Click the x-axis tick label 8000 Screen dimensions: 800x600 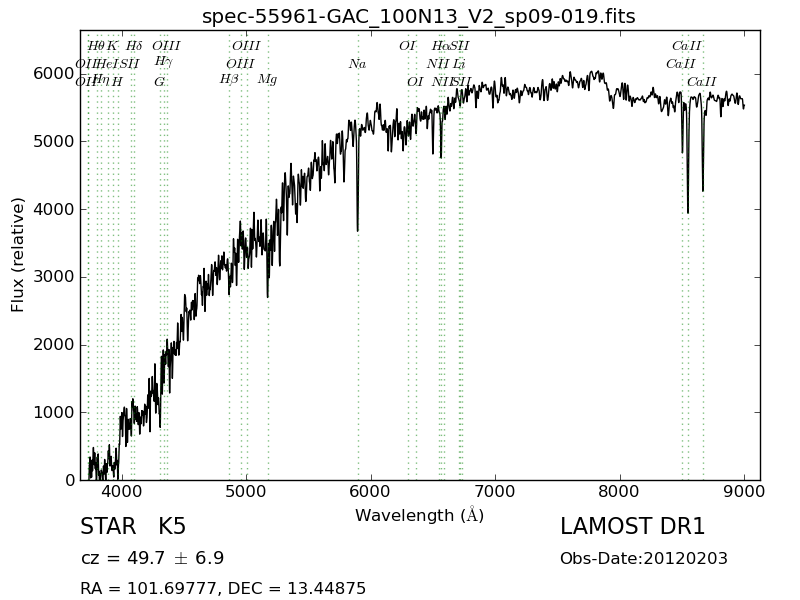tap(620, 491)
